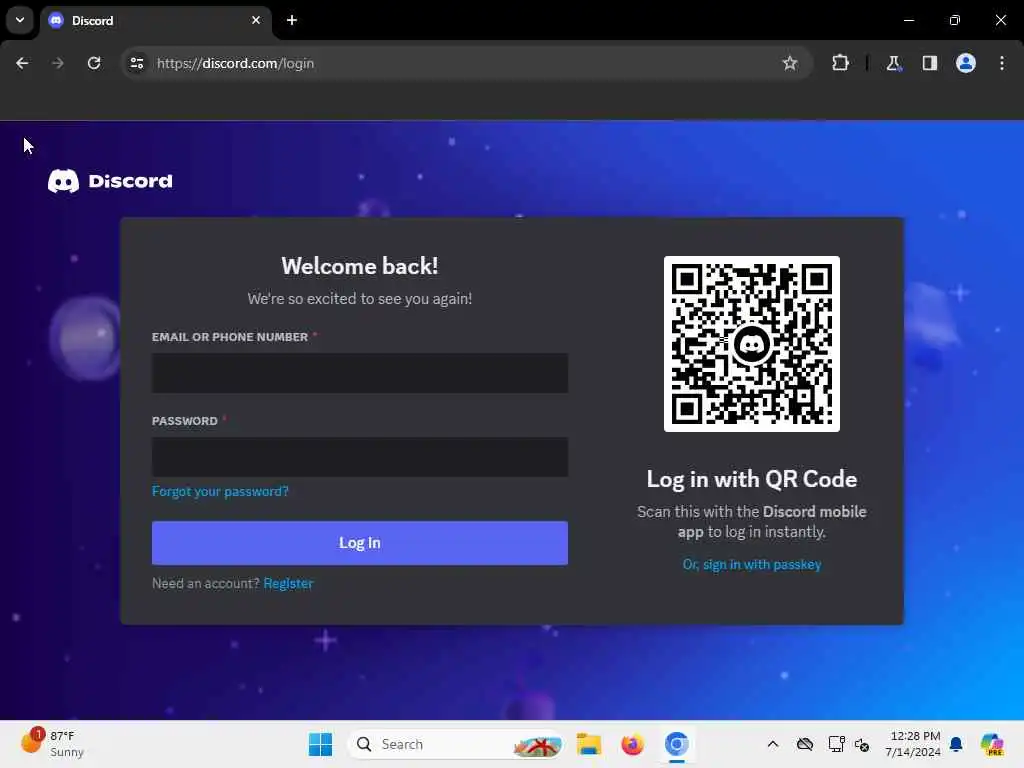
Task: Click the display/network tray icon
Action: click(836, 744)
